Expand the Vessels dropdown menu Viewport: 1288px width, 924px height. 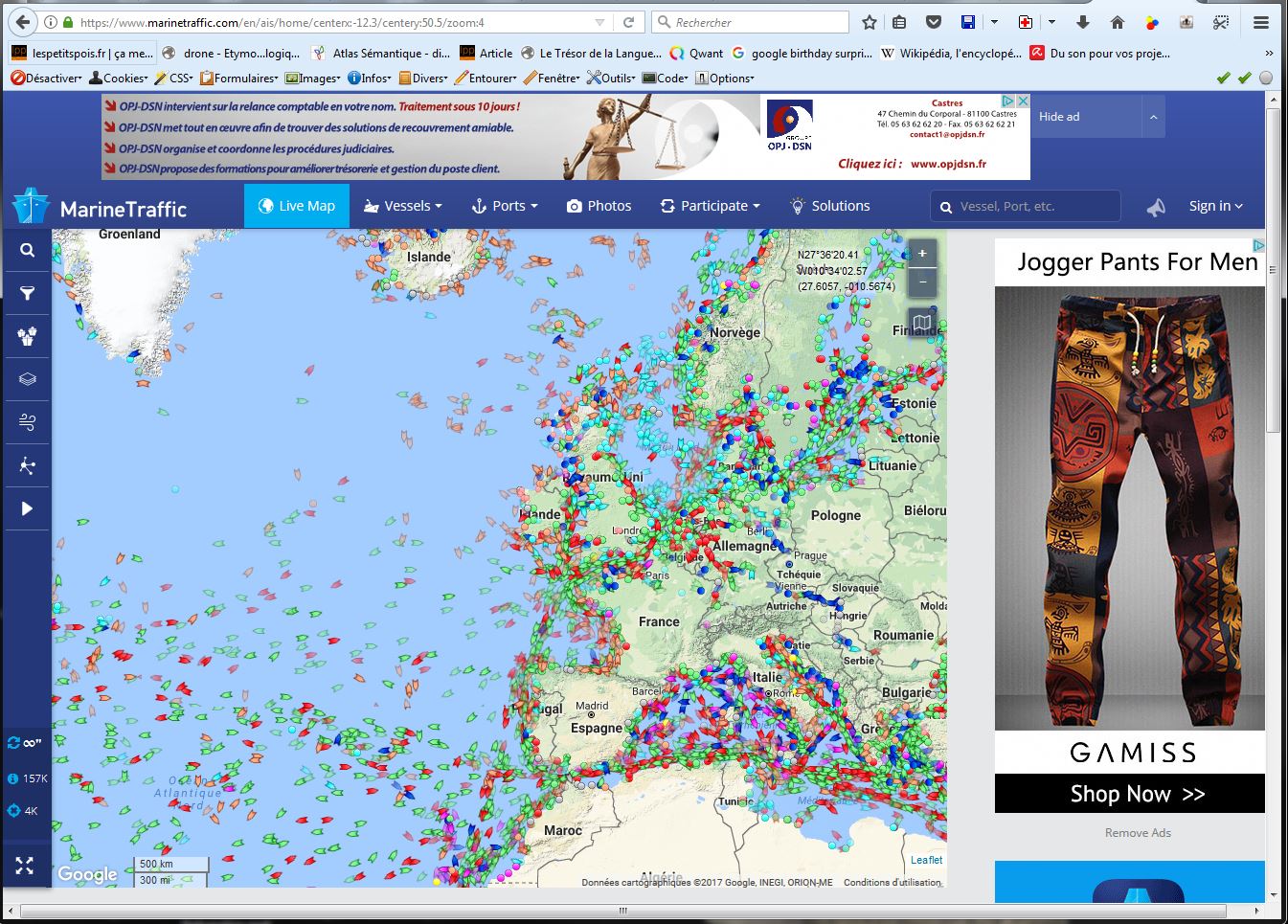click(x=403, y=206)
